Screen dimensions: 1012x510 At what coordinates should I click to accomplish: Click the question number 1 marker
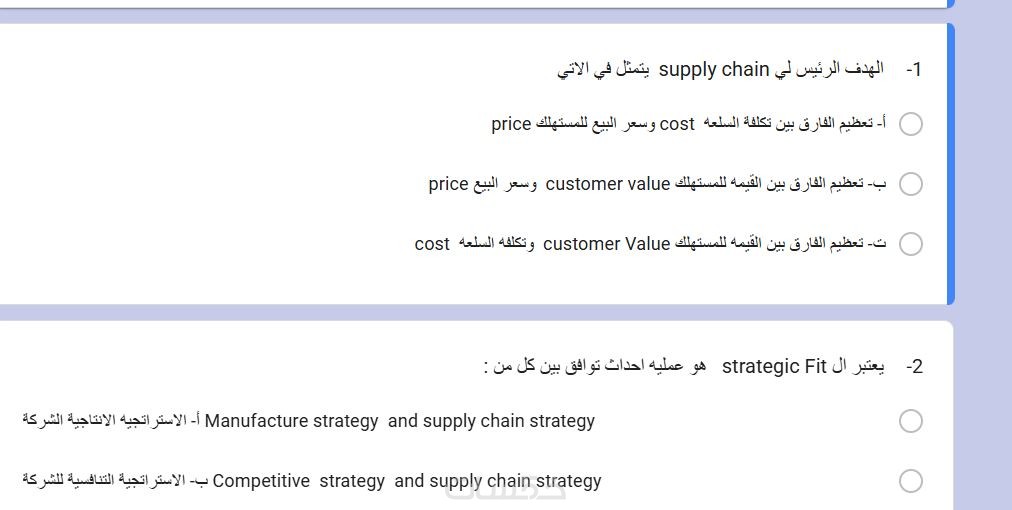pyautogui.click(x=913, y=70)
